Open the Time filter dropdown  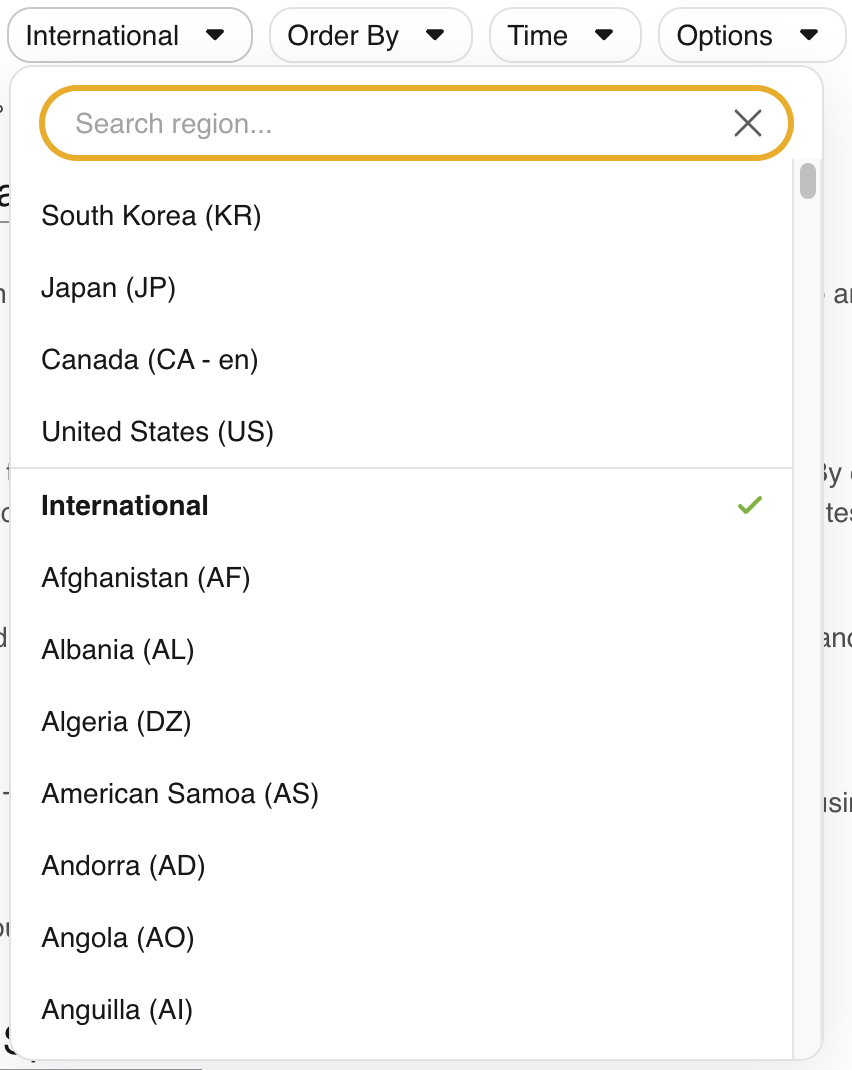click(565, 35)
